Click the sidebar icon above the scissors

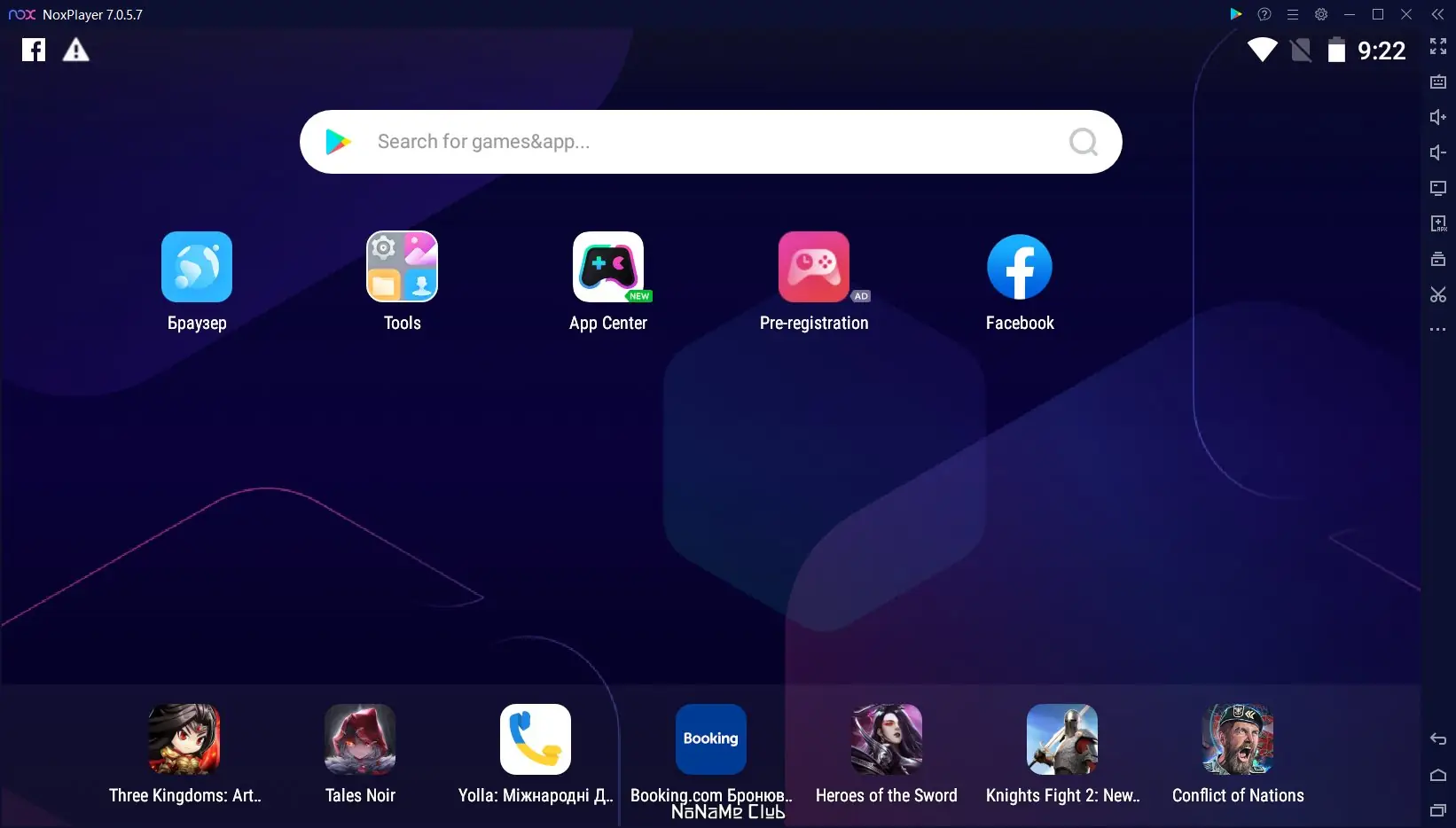(x=1438, y=259)
